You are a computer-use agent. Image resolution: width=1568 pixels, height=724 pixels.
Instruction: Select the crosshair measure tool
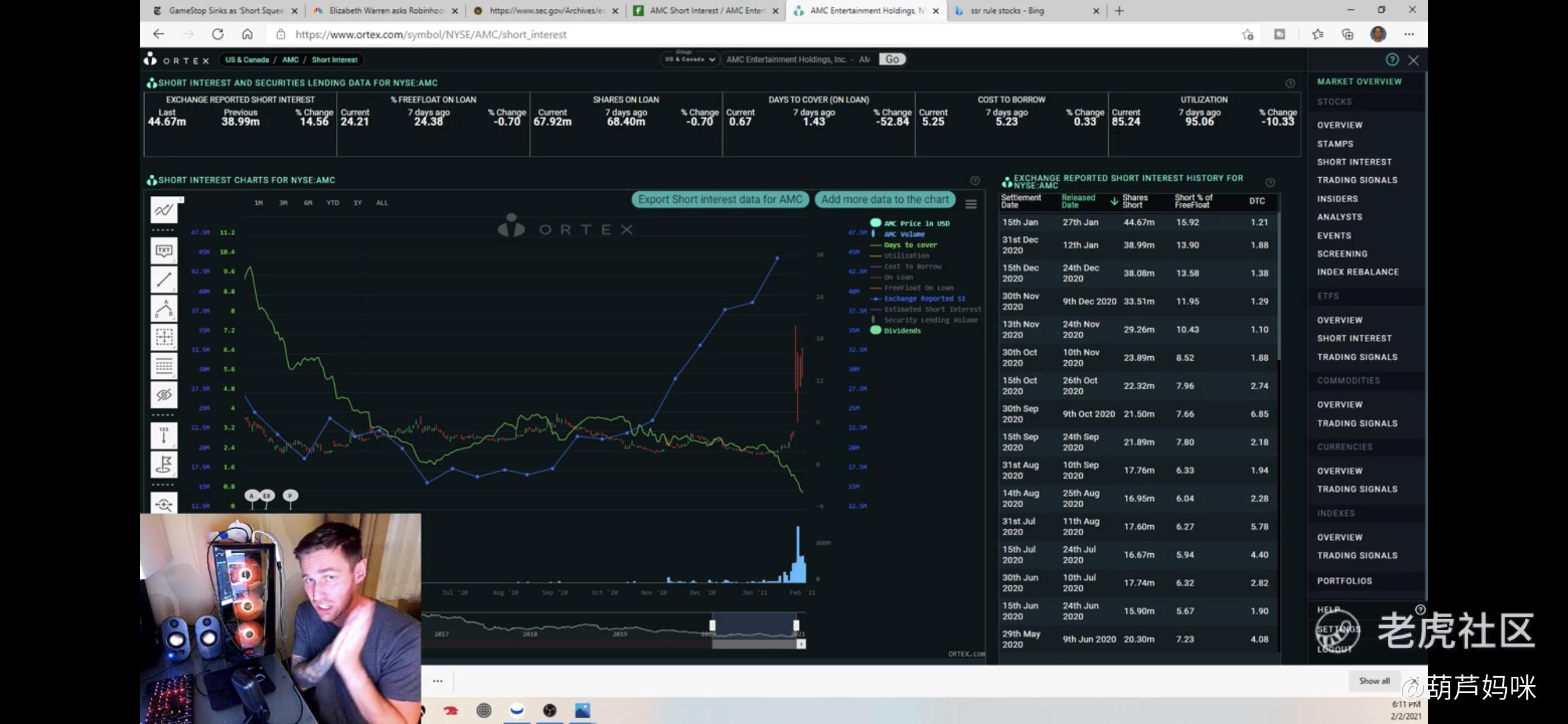[164, 337]
